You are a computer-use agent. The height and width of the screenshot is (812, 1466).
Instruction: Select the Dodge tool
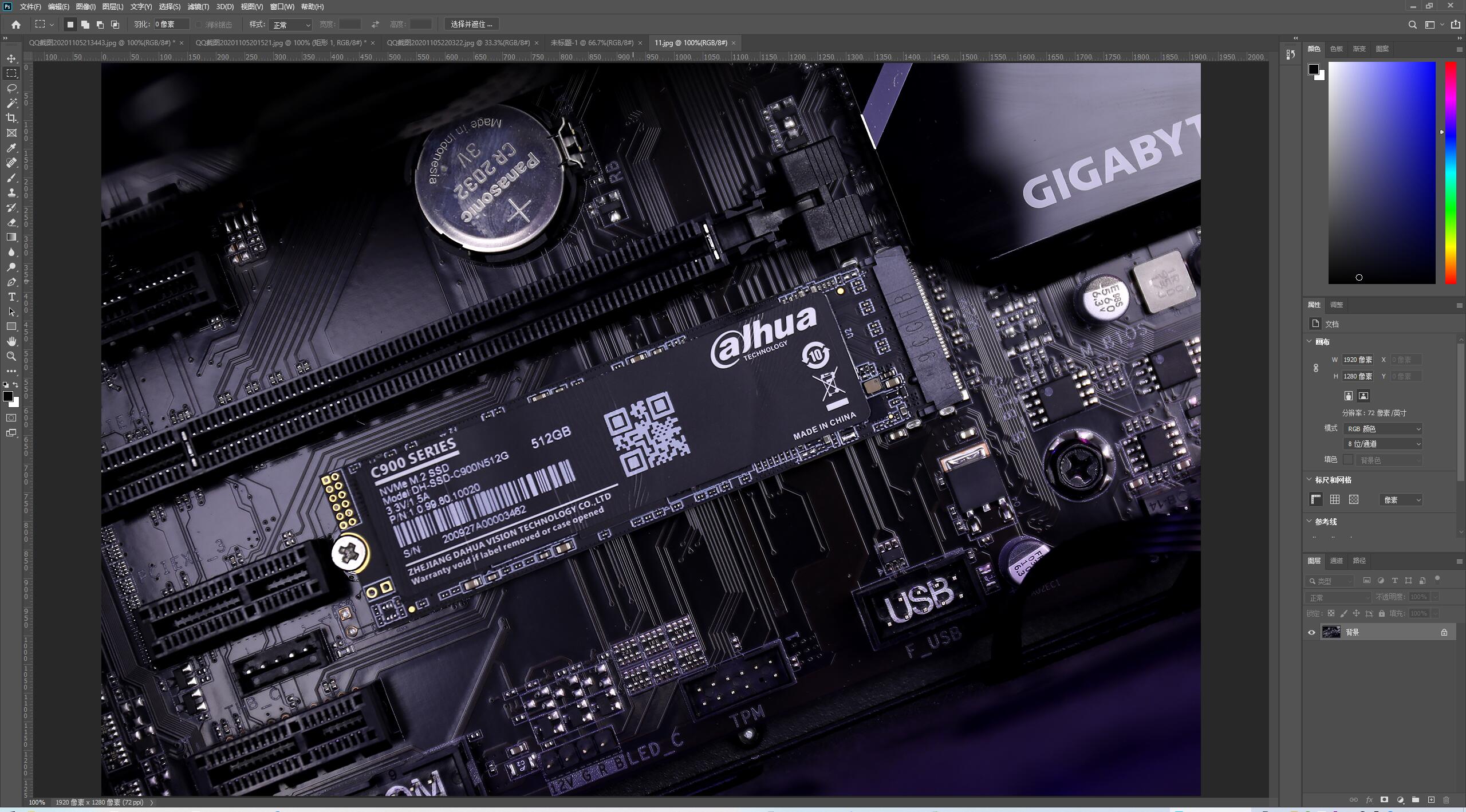[x=11, y=267]
